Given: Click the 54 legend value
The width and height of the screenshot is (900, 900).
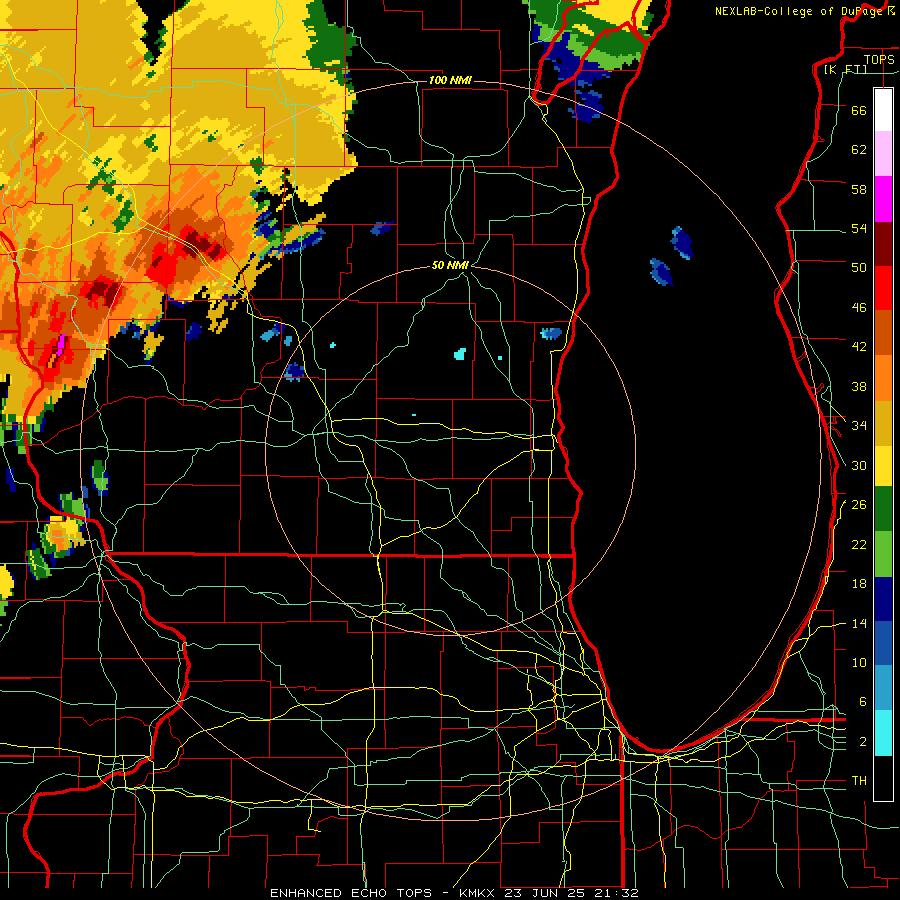Looking at the screenshot, I should click(859, 228).
